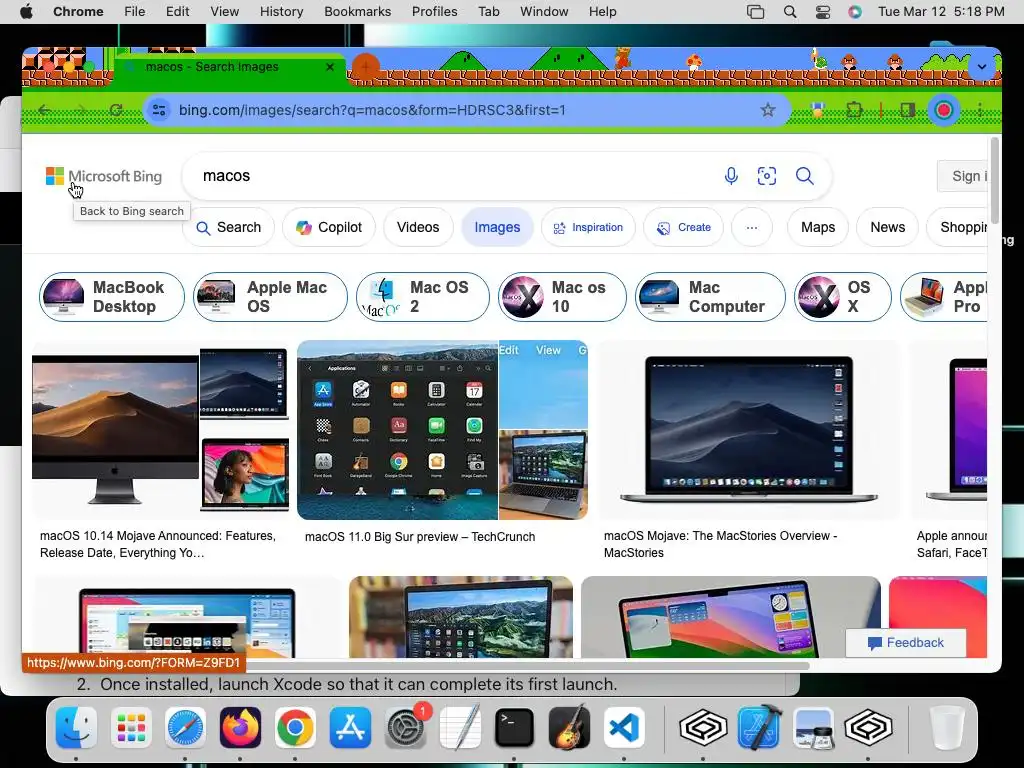The image size is (1024, 768).
Task: Open Launchpad from the Dock
Action: click(131, 728)
